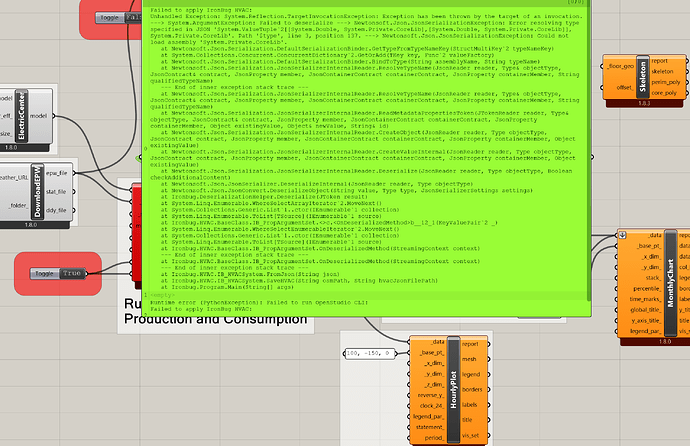Image resolution: width=690 pixels, height=446 pixels.
Task: Click the panel containing 100, -150, 0
Action: [x=369, y=353]
